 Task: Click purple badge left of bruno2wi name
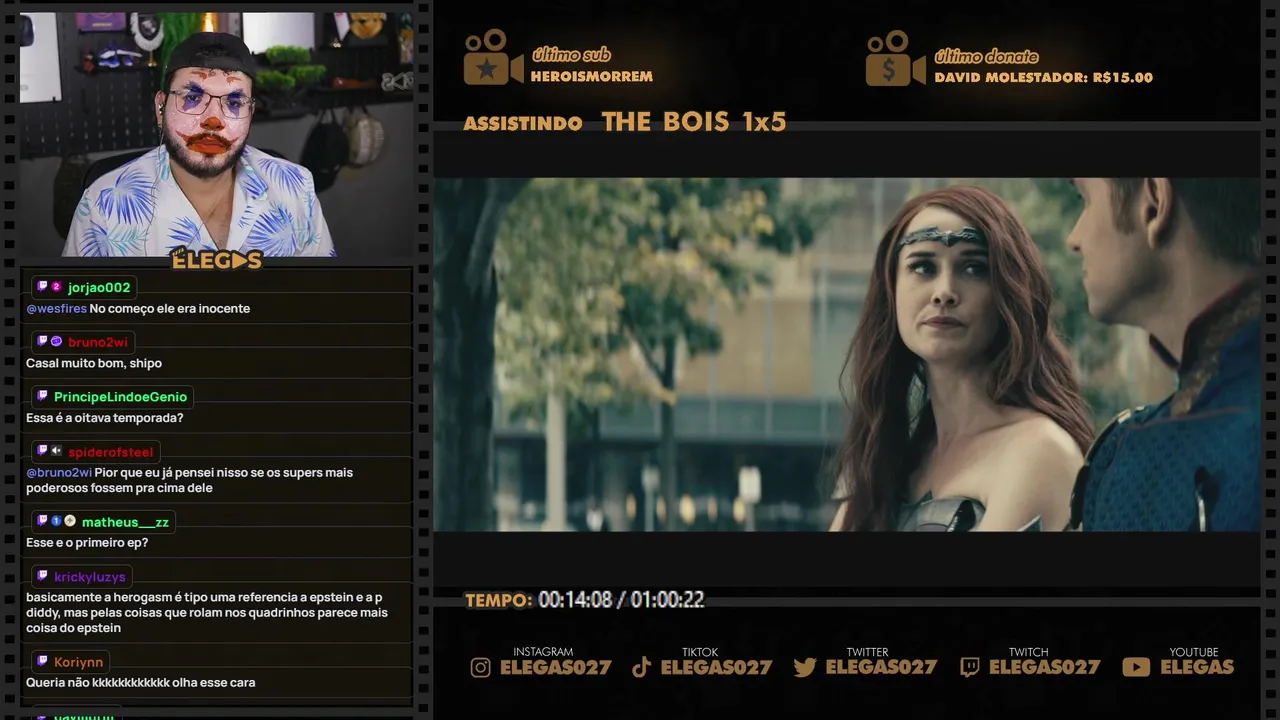(56, 342)
